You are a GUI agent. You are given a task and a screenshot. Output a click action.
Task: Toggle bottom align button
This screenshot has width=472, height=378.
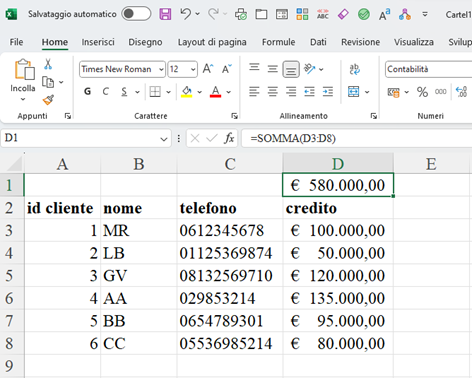[291, 69]
